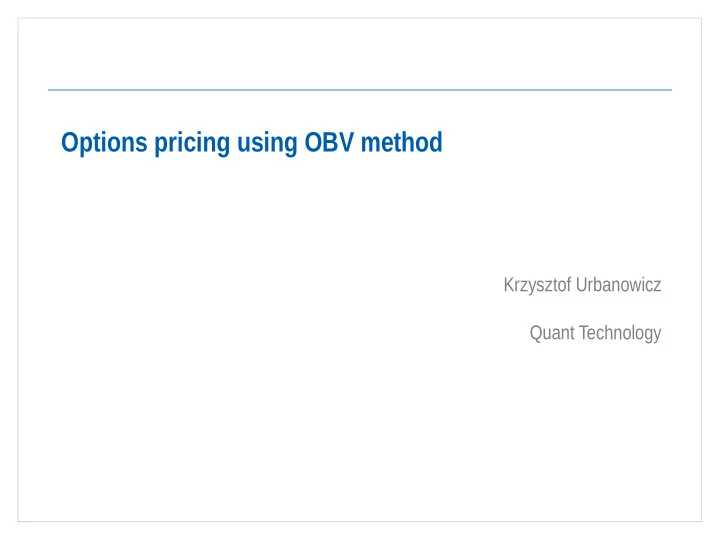Click the word 'method' in the heading
Image resolution: width=720 pixels, height=540 pixels.
click(402, 142)
